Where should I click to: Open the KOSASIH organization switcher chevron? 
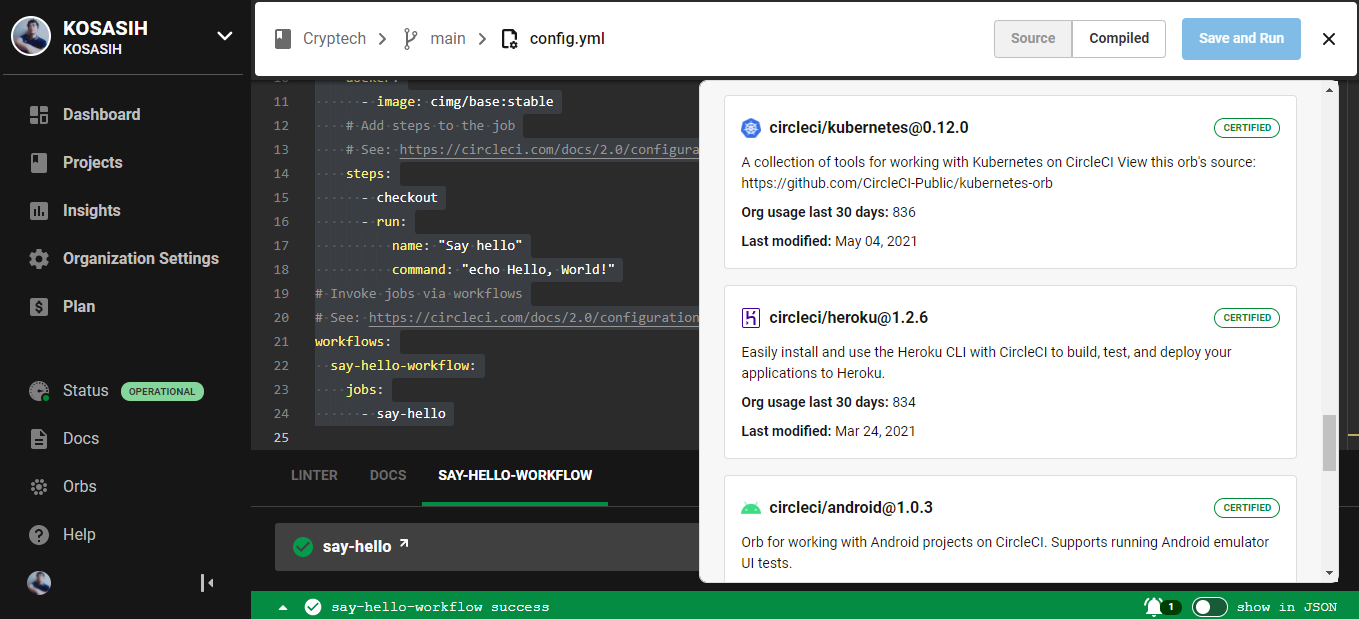[225, 36]
